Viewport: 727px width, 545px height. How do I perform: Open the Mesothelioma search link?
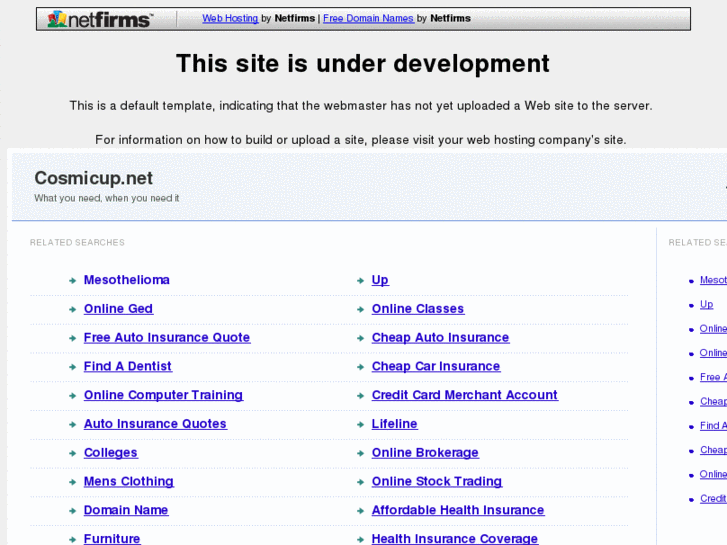[x=127, y=280]
